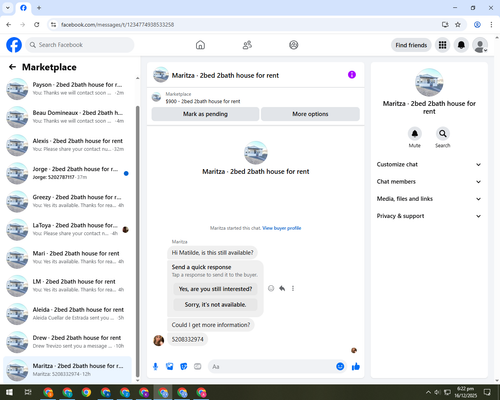Click the reply arrow beside quick response
This screenshot has height=400, width=500.
tap(282, 288)
